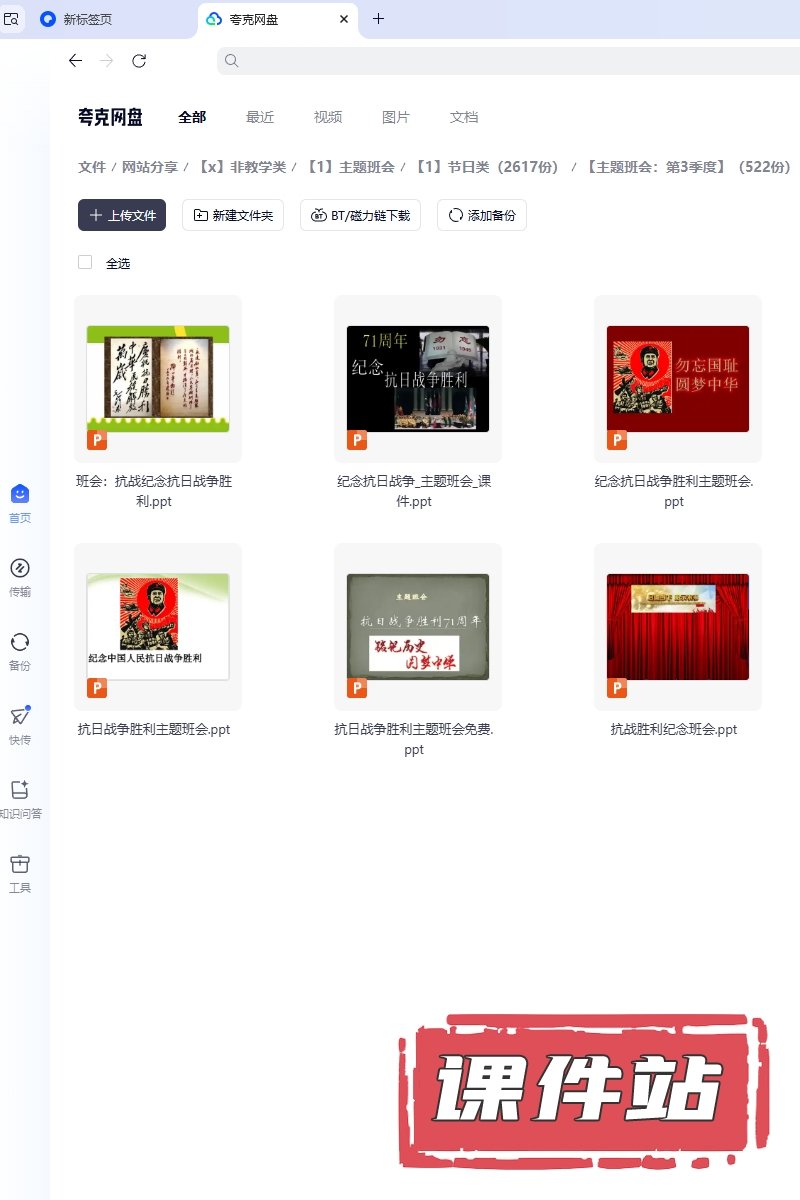
Task: Switch to the 视频 tab
Action: pyautogui.click(x=328, y=117)
